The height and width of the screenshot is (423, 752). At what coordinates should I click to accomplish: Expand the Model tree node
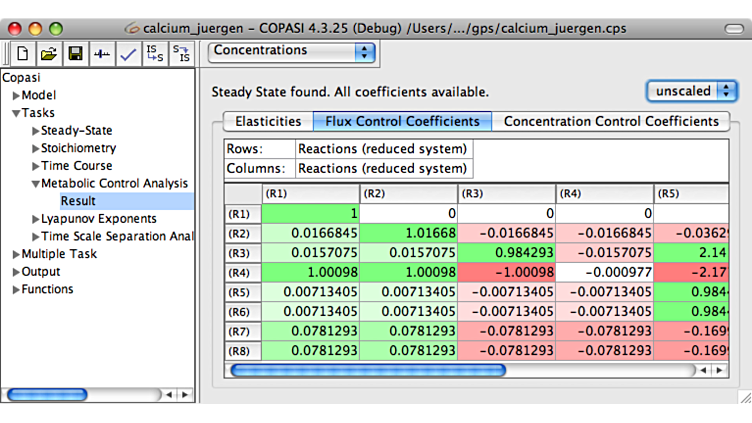click(16, 95)
